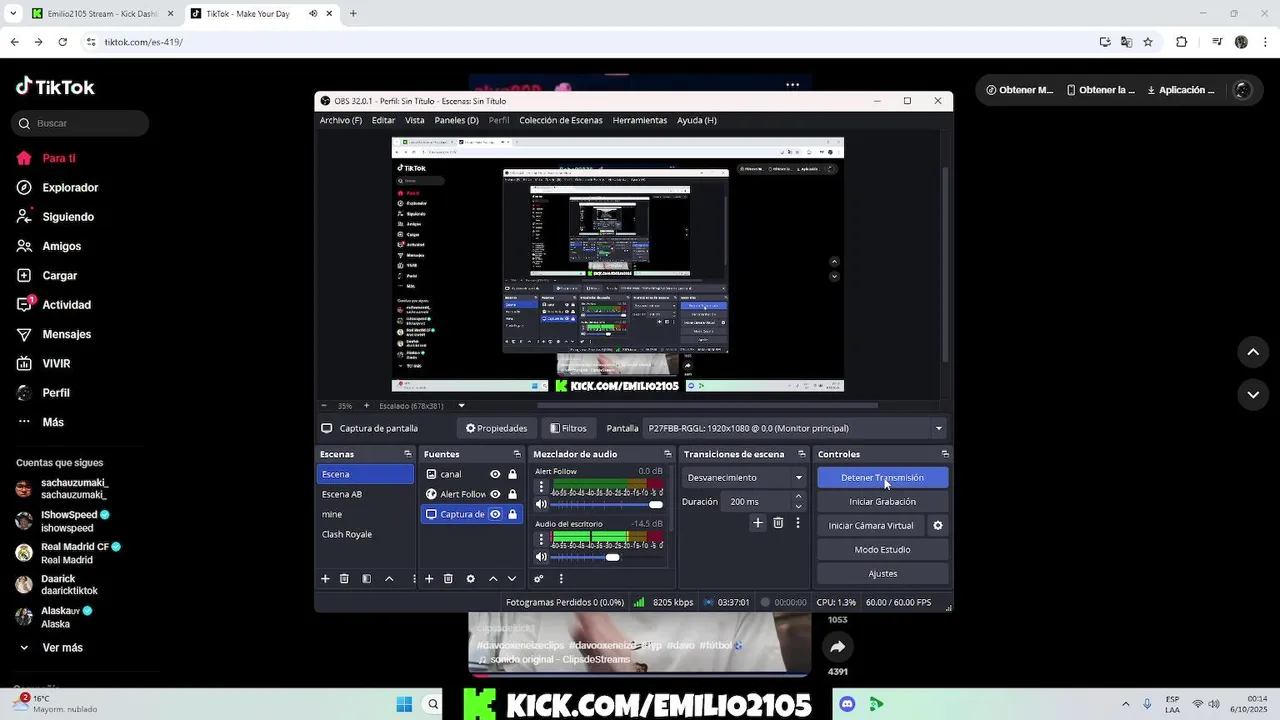This screenshot has height=720, width=1280.
Task: Open the Vista menu in OBS
Action: tap(414, 120)
